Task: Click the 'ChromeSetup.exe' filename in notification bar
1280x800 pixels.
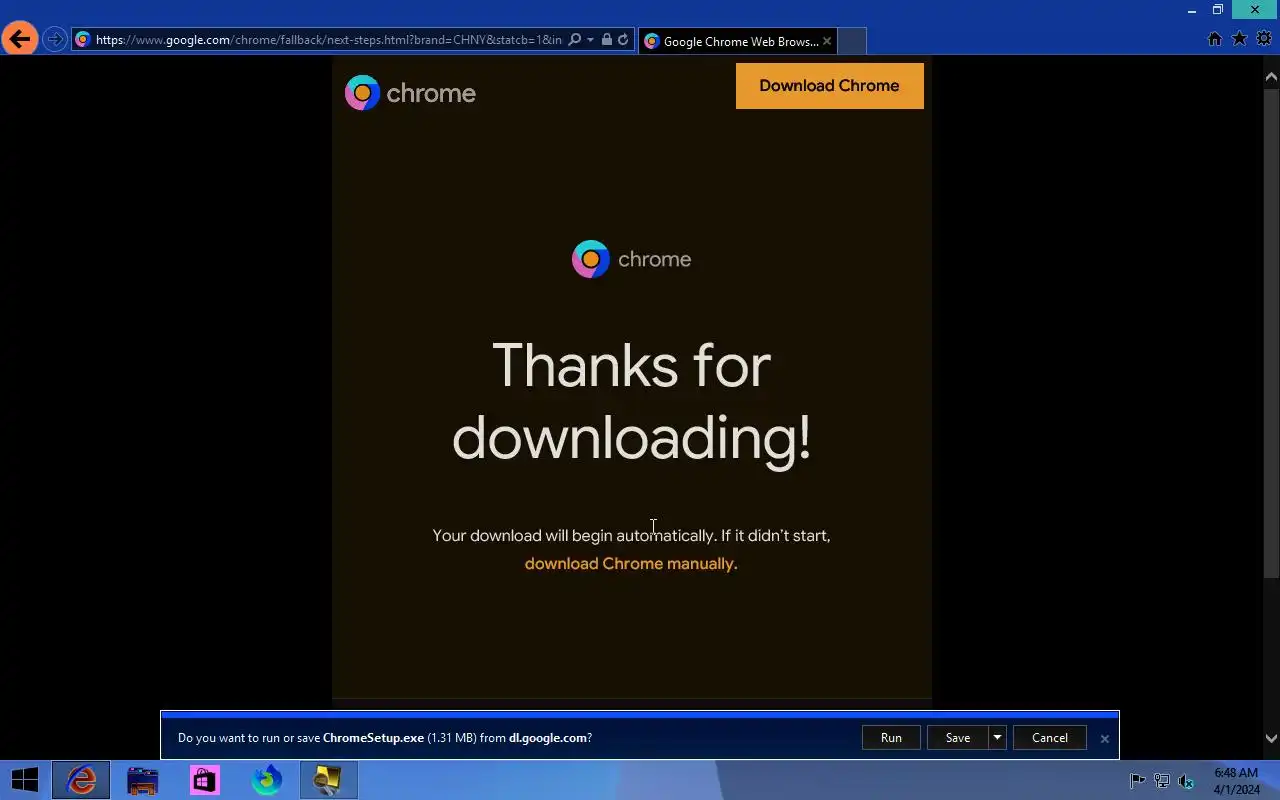Action: point(373,738)
